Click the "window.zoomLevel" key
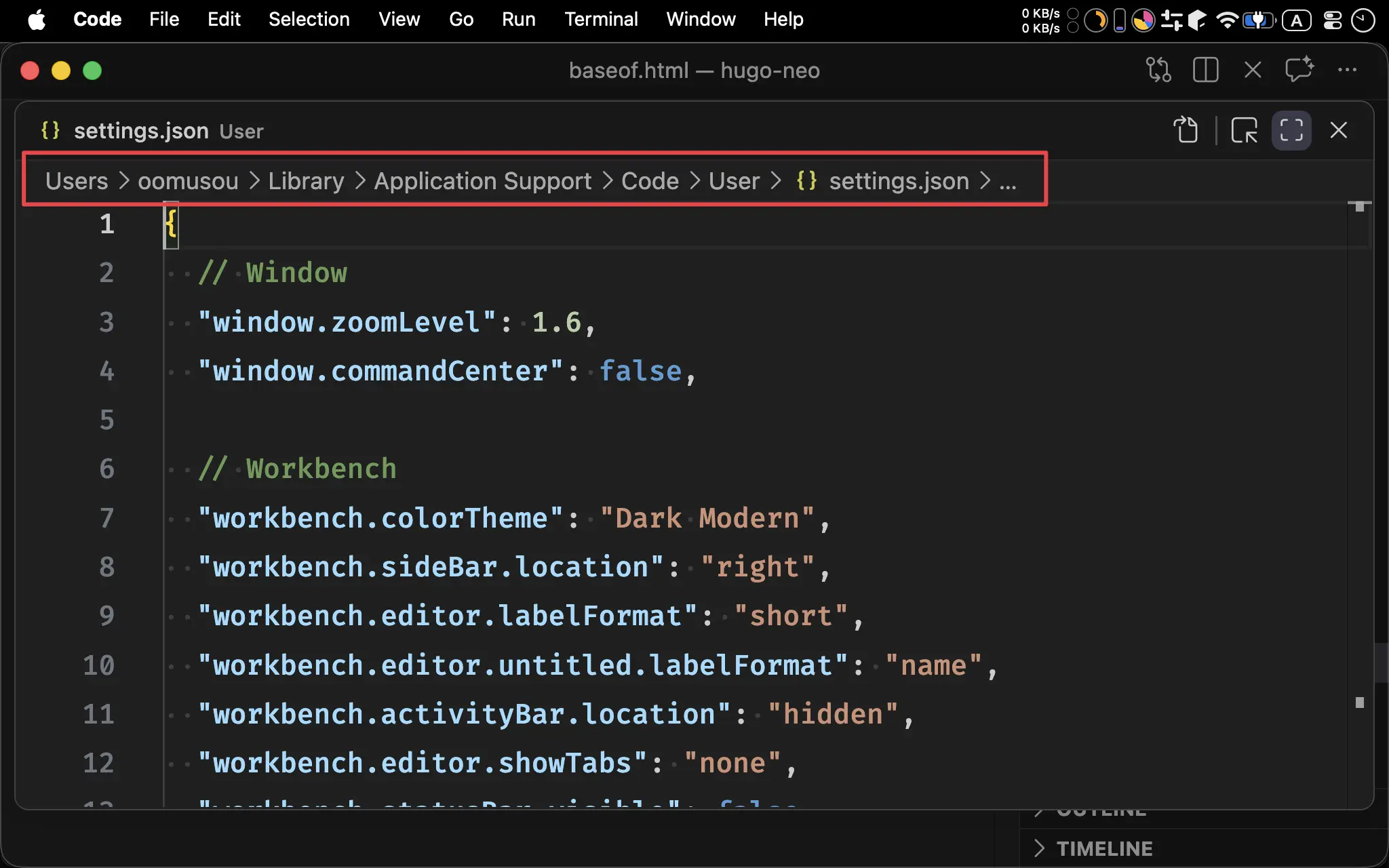The height and width of the screenshot is (868, 1389). tap(347, 322)
